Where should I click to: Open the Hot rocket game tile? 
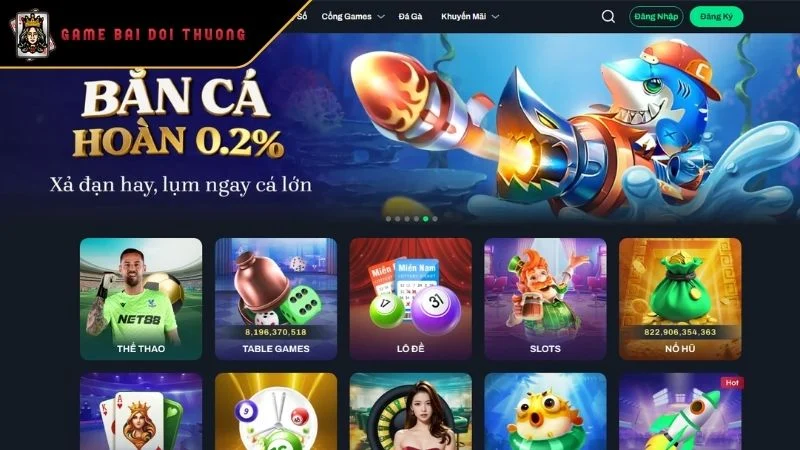(x=680, y=411)
